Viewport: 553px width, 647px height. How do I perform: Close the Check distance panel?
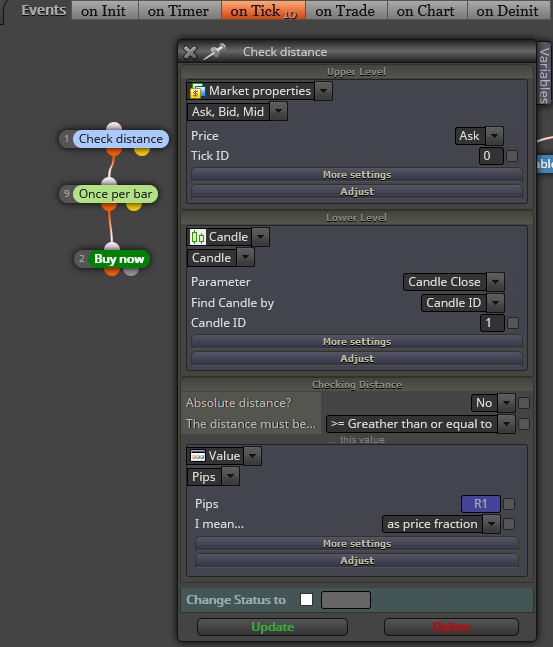(x=190, y=52)
